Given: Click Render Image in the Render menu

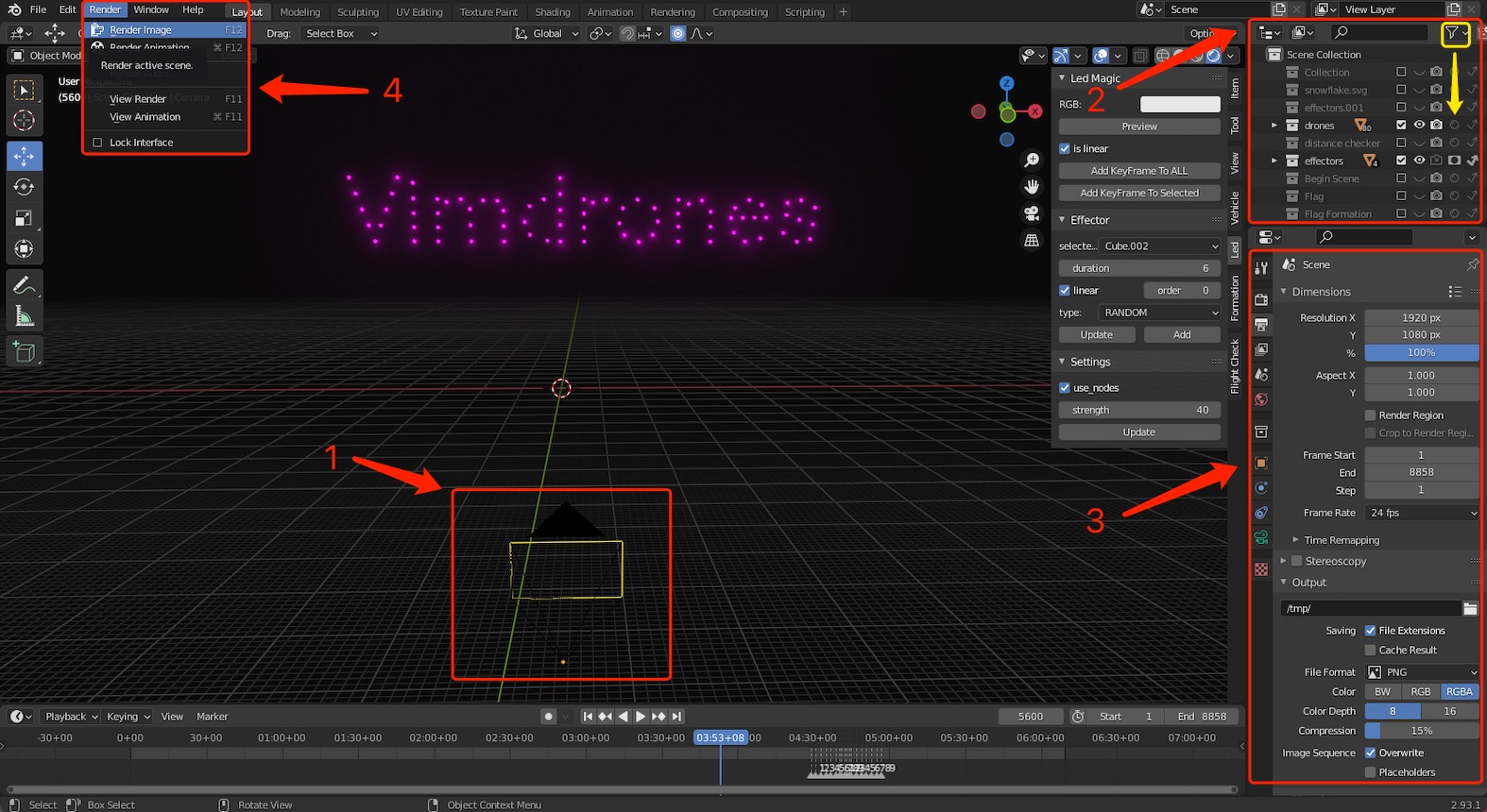Looking at the screenshot, I should click(165, 30).
